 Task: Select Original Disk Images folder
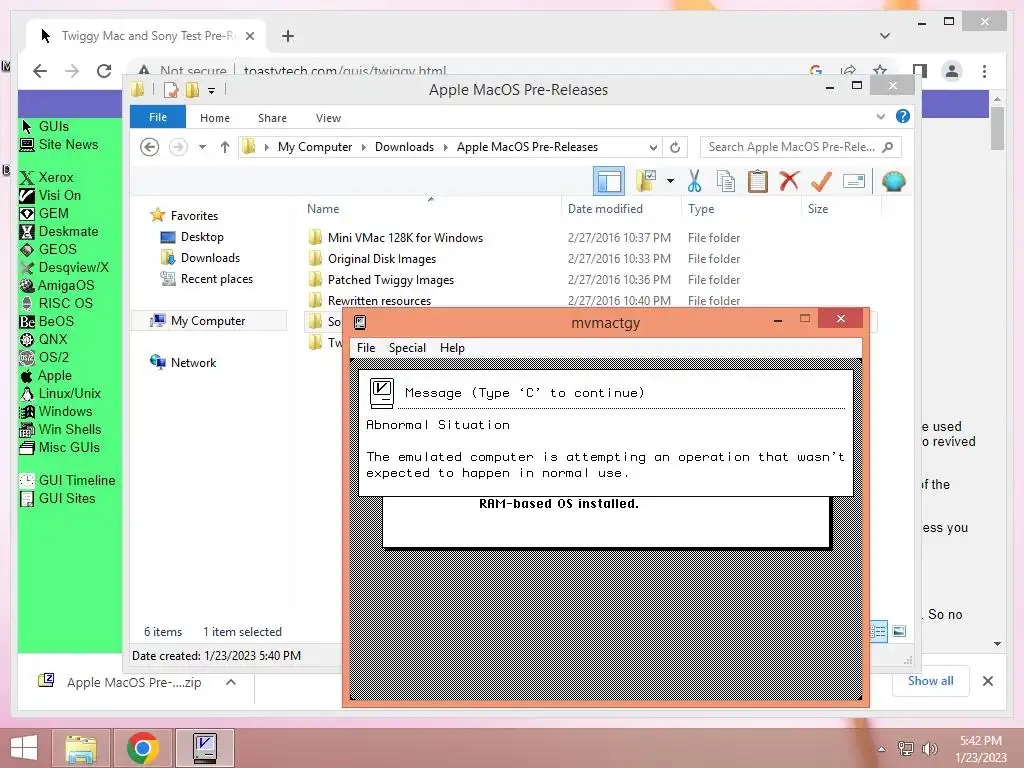click(x=381, y=259)
